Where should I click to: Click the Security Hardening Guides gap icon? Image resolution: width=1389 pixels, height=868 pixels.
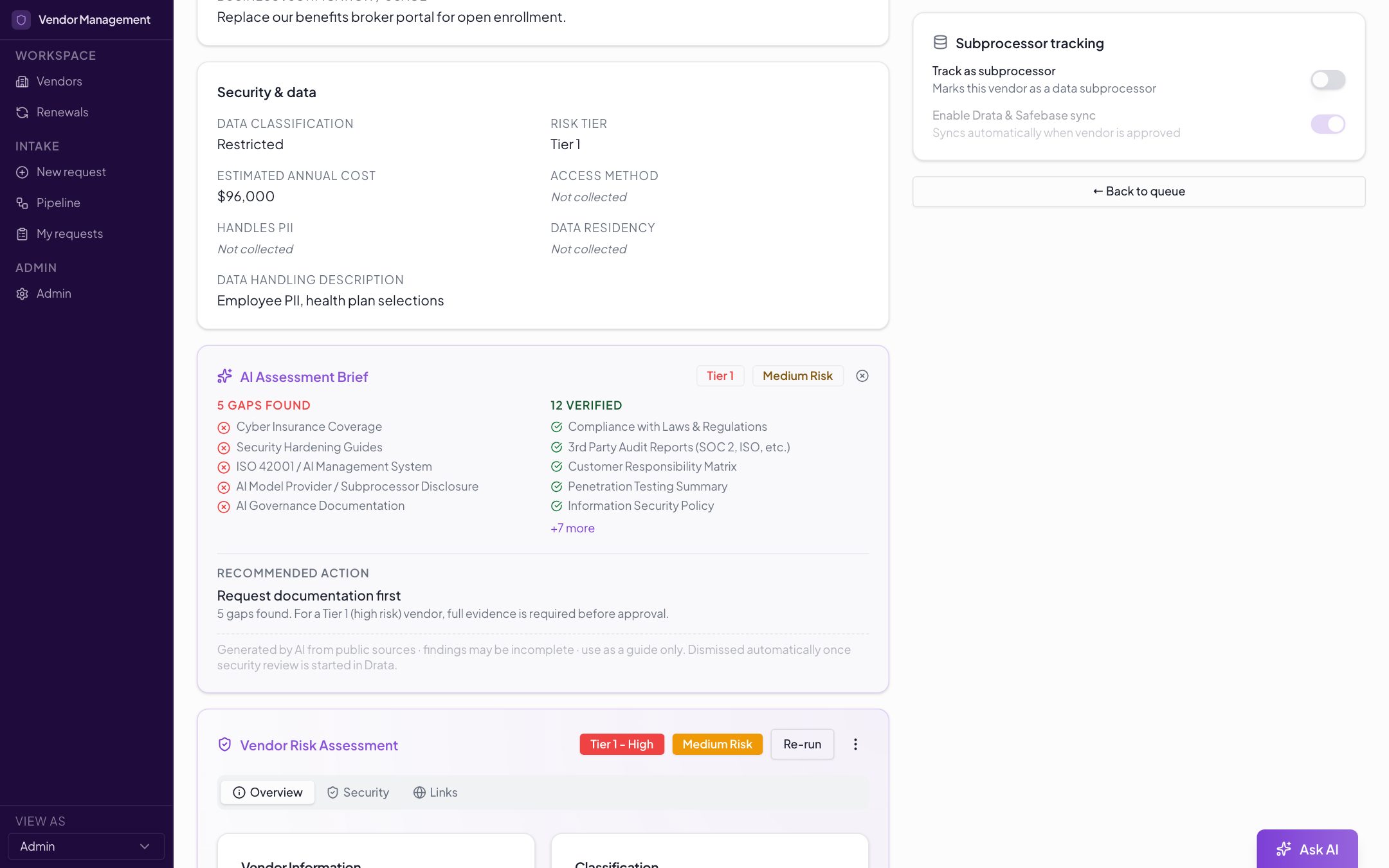(224, 448)
